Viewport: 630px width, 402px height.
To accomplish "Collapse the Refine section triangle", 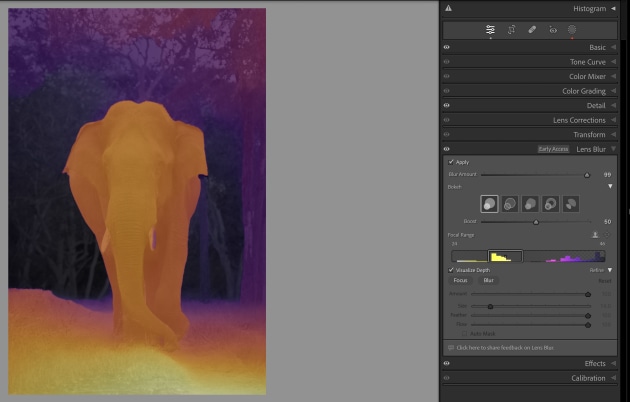I will click(x=610, y=270).
